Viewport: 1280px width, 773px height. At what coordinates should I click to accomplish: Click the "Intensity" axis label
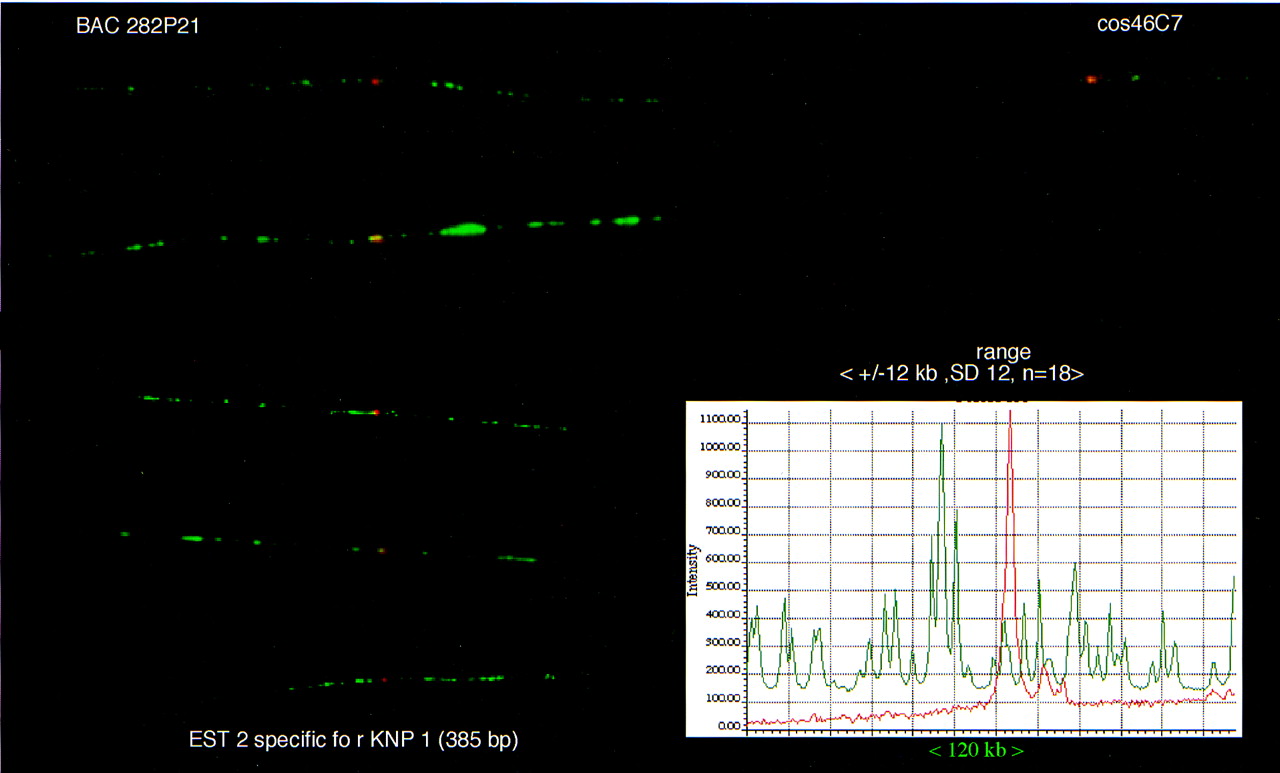click(x=693, y=571)
